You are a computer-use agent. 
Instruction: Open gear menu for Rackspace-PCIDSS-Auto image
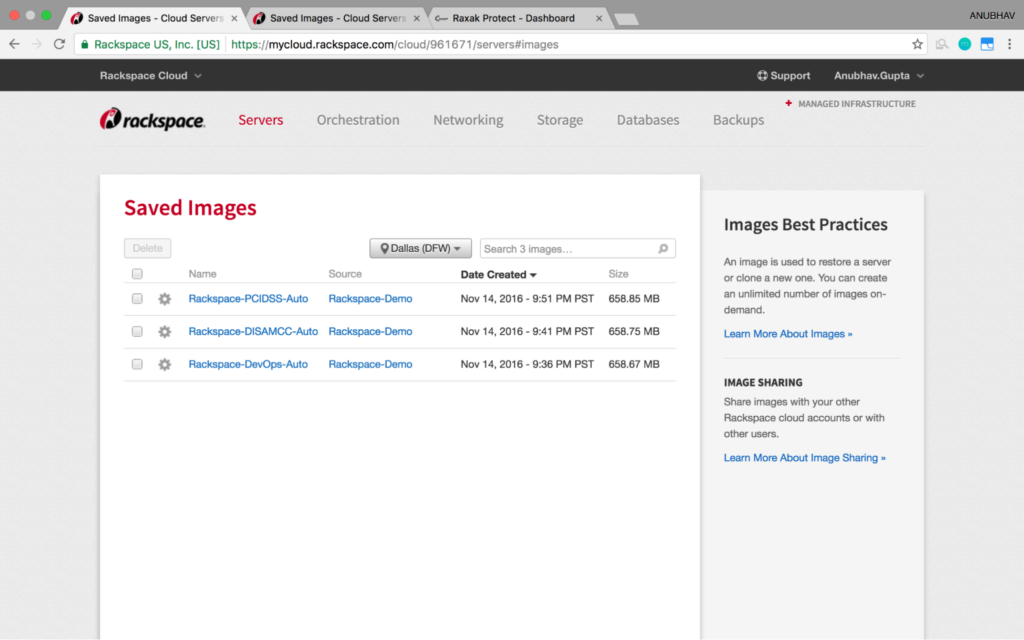point(165,299)
